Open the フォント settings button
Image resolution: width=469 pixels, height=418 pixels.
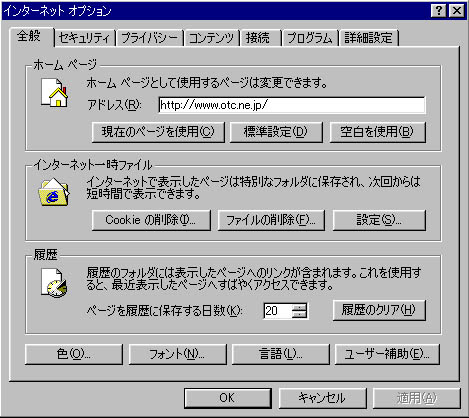[177, 354]
